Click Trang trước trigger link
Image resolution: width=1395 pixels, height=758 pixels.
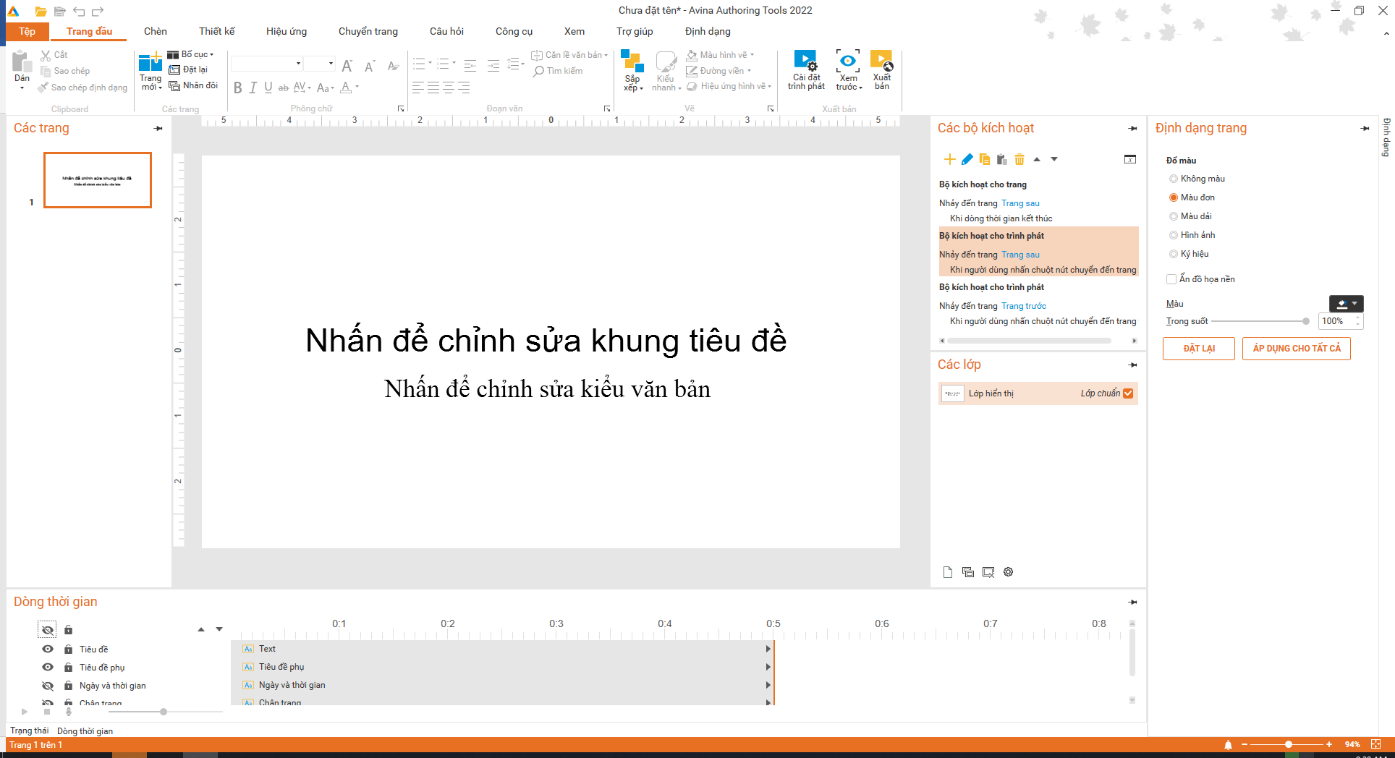[x=1024, y=306]
